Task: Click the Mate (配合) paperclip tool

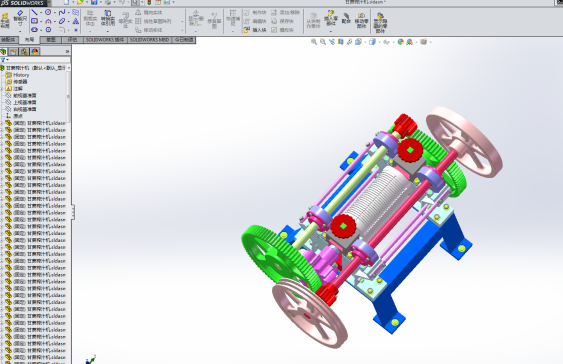Action: click(346, 19)
